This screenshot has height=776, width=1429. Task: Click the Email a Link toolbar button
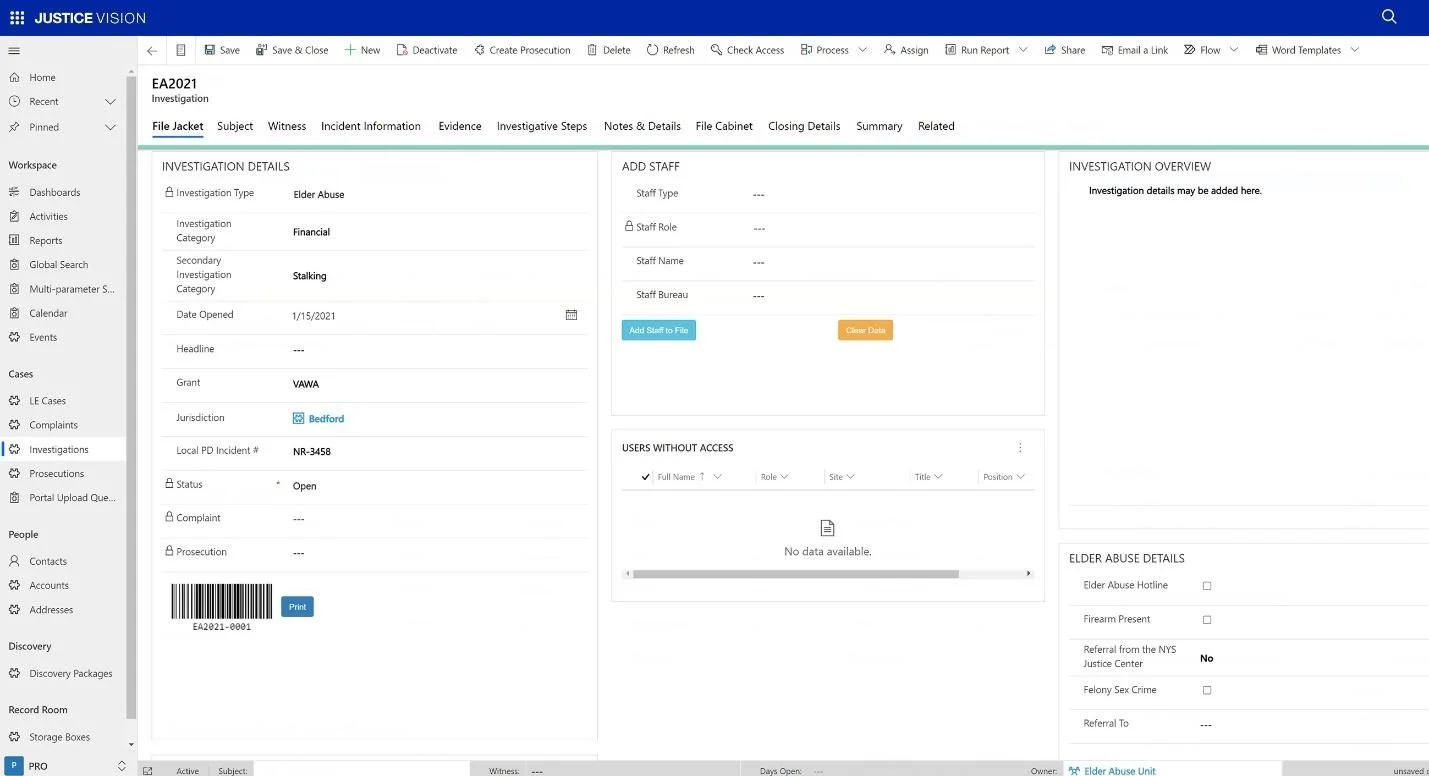coord(1134,50)
